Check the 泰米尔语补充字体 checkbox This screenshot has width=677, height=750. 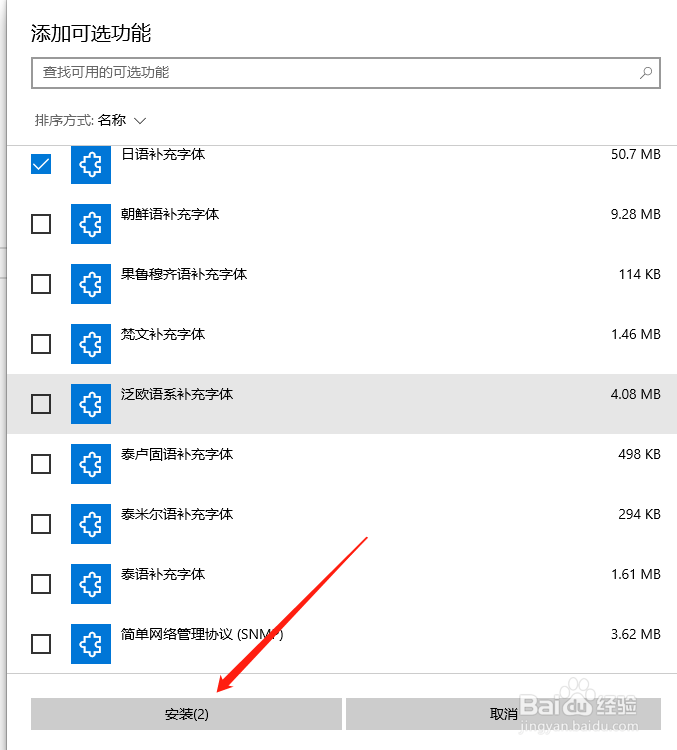pos(41,524)
